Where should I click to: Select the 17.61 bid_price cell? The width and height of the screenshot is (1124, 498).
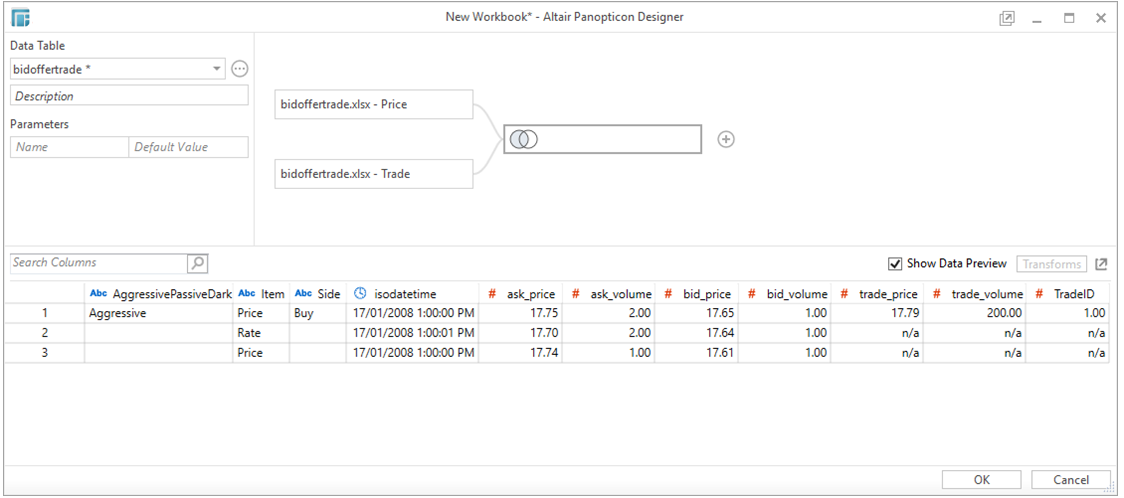pos(696,353)
